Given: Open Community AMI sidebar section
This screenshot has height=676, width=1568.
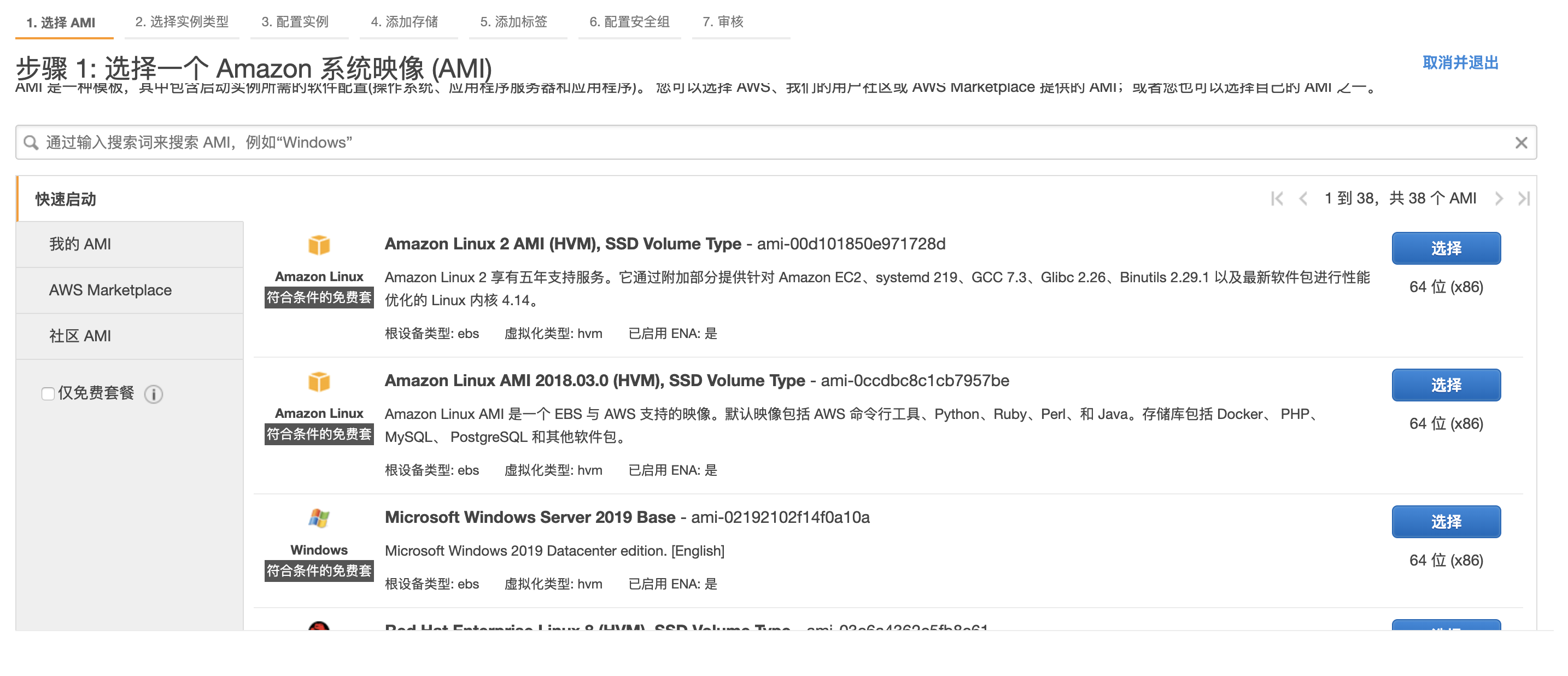Looking at the screenshot, I should click(80, 336).
